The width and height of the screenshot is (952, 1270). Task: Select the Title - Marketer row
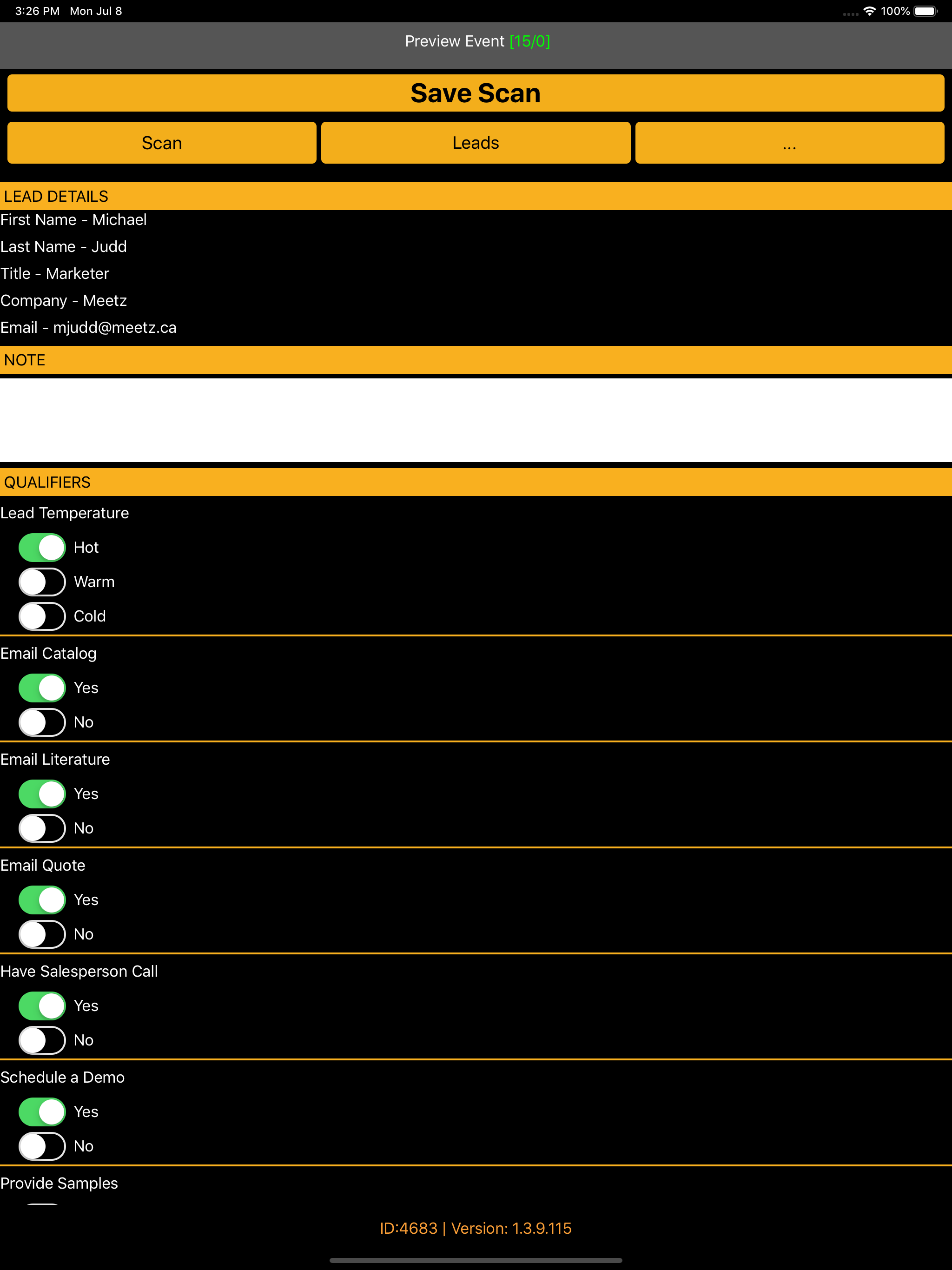coord(54,274)
